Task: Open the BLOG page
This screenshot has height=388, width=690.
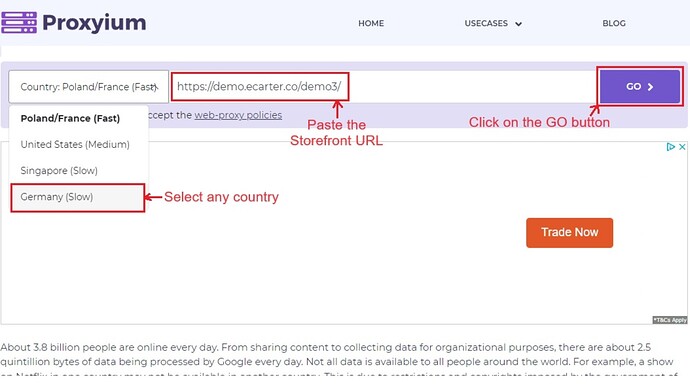Action: 614,23
